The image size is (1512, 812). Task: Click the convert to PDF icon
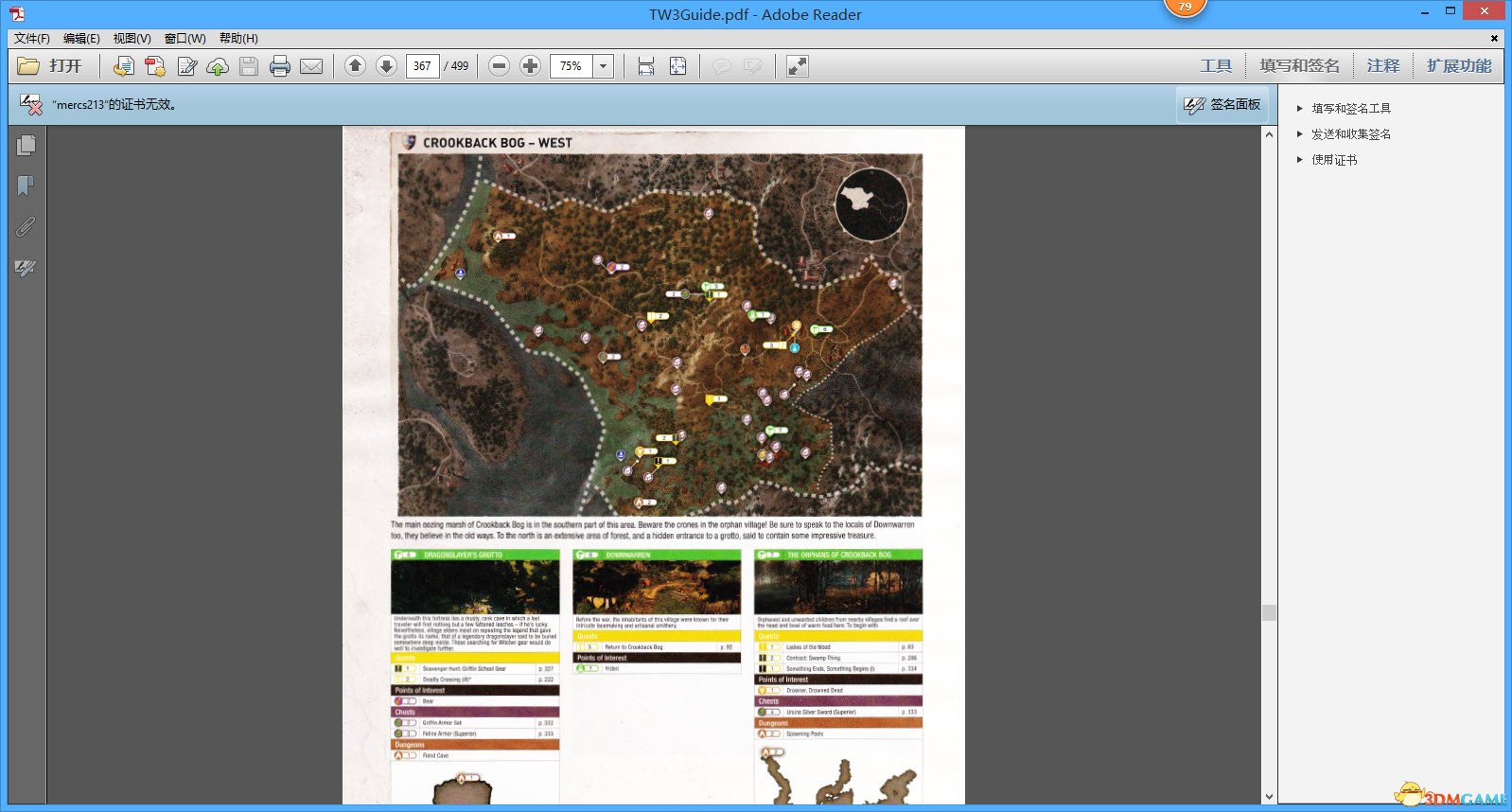point(155,66)
